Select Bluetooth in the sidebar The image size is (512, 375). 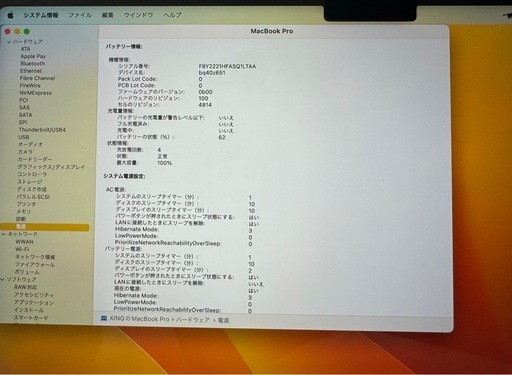[x=32, y=63]
